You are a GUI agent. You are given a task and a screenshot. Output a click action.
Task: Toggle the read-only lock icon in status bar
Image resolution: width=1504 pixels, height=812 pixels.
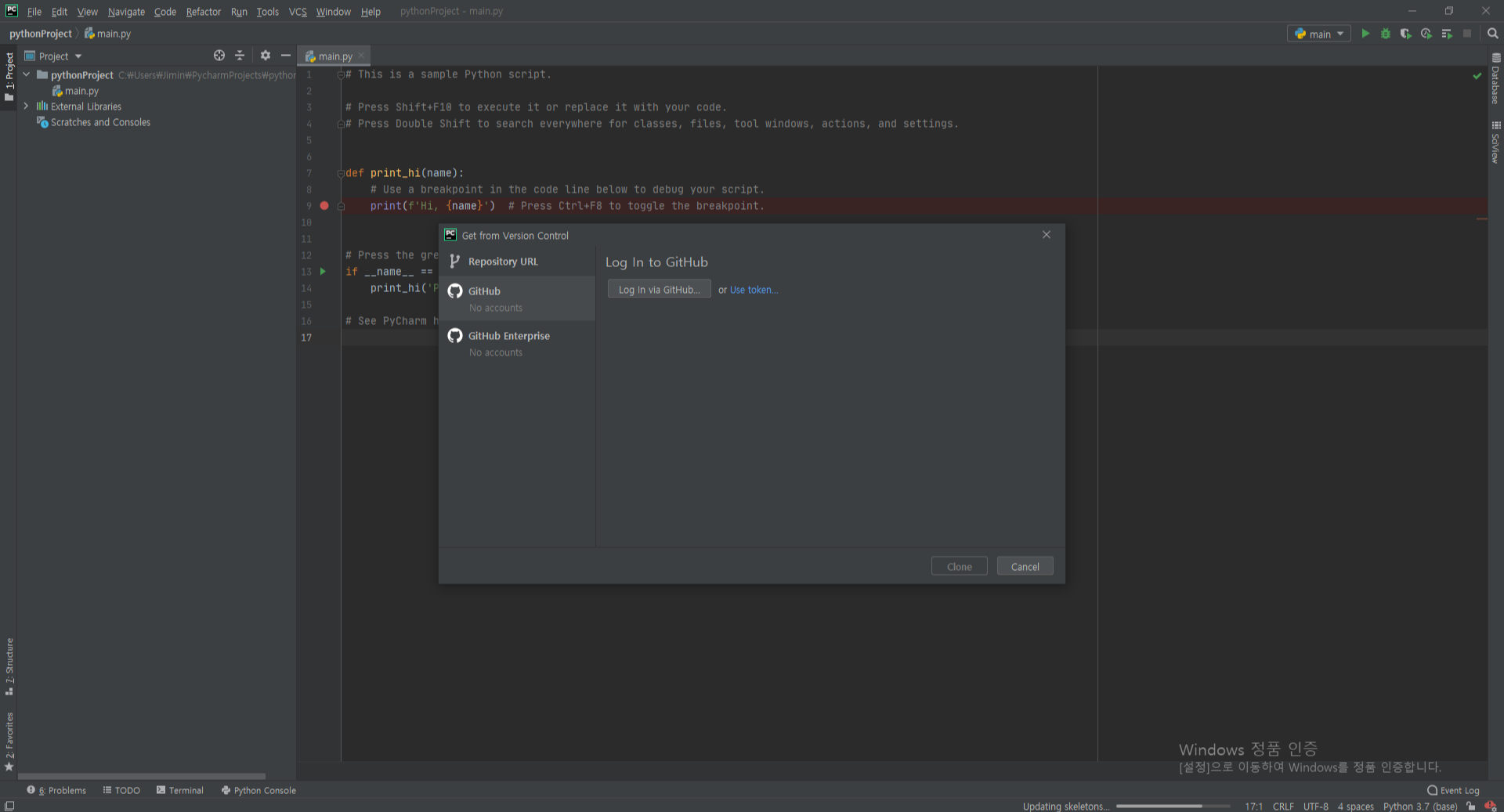point(1471,806)
